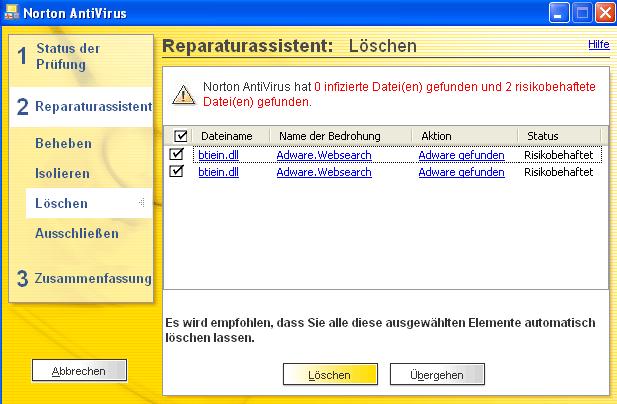Select second row Risikobehaftet status text
This screenshot has width=617, height=404.
[558, 172]
